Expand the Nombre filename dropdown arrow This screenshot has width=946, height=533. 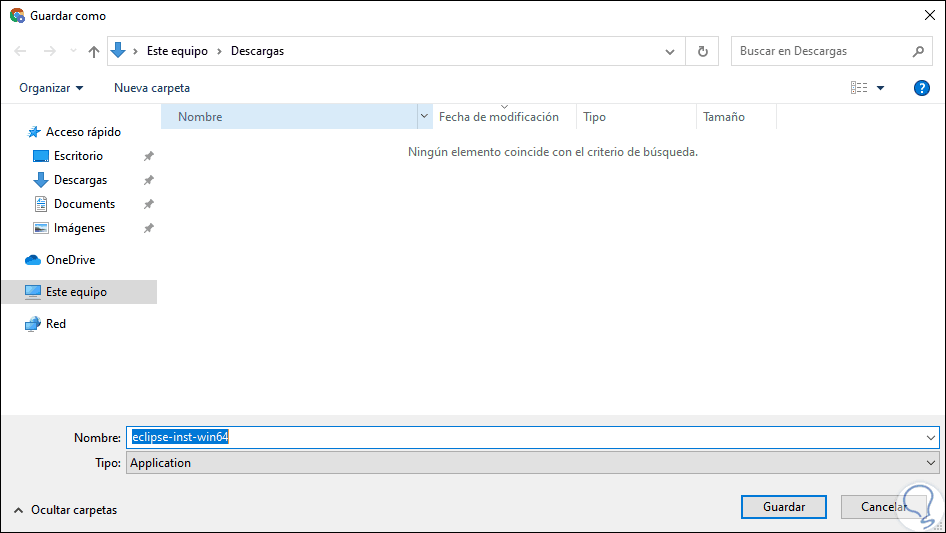930,438
